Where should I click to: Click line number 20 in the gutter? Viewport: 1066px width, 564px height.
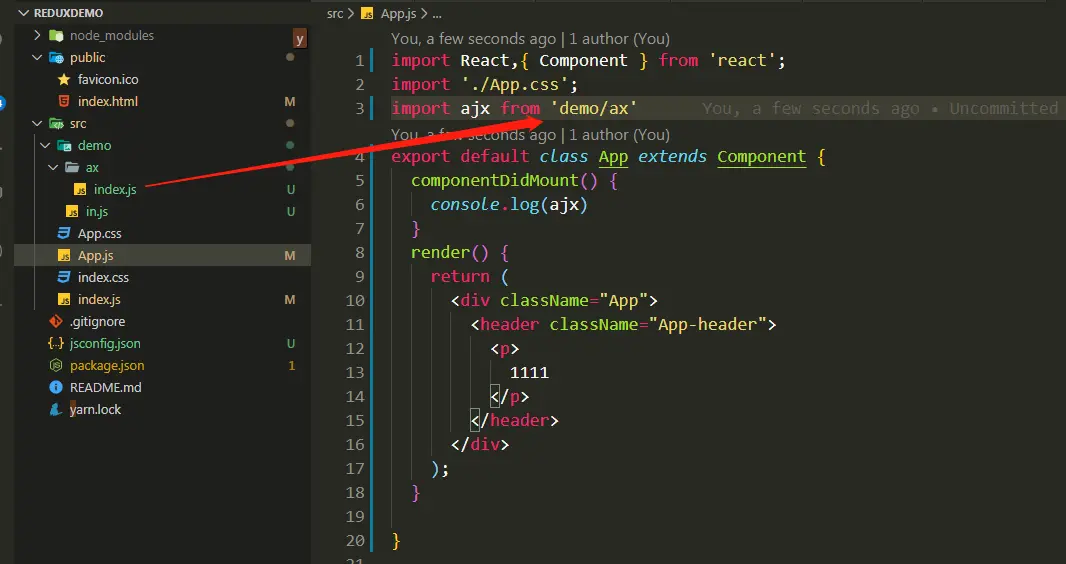356,542
